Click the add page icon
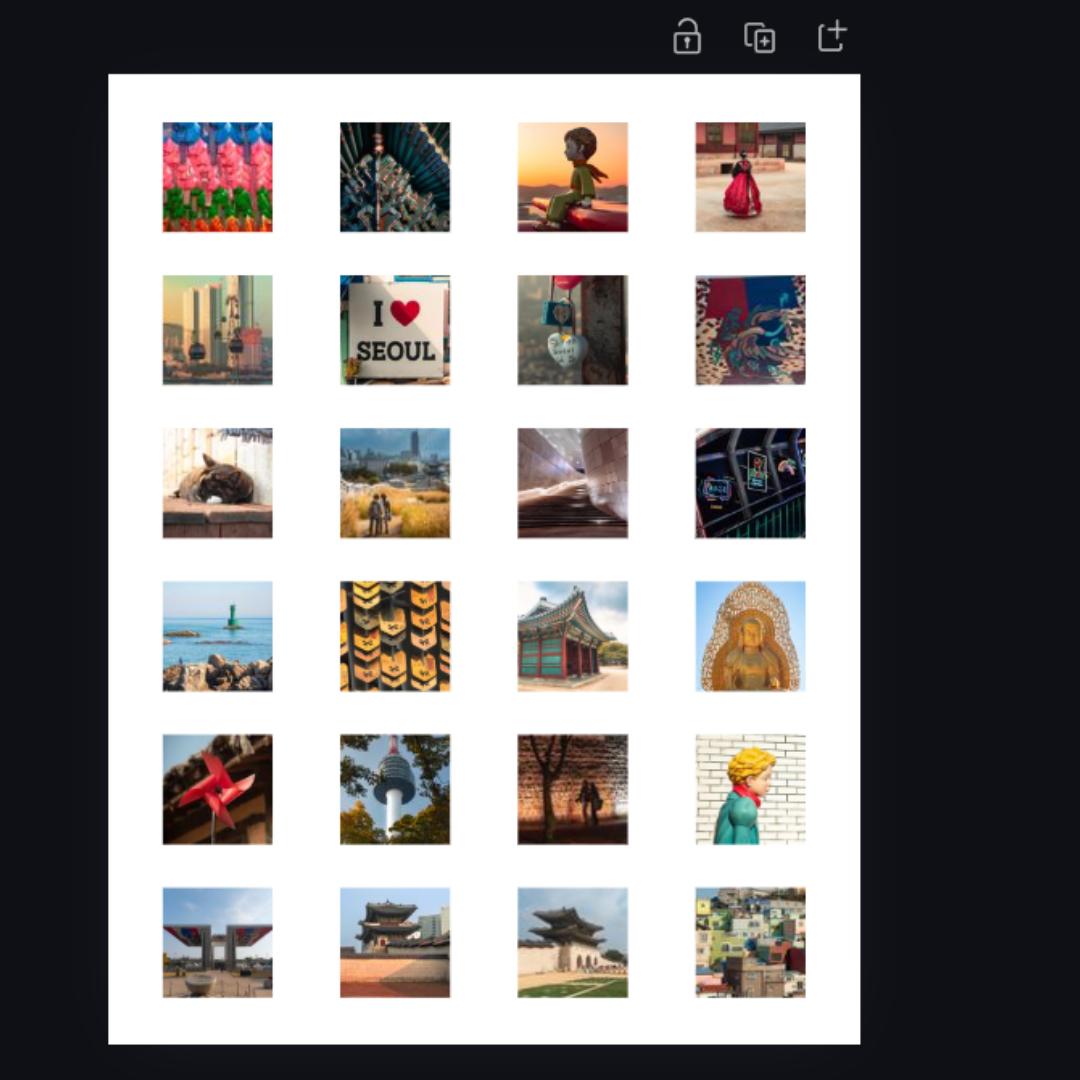This screenshot has width=1080, height=1080. (832, 37)
